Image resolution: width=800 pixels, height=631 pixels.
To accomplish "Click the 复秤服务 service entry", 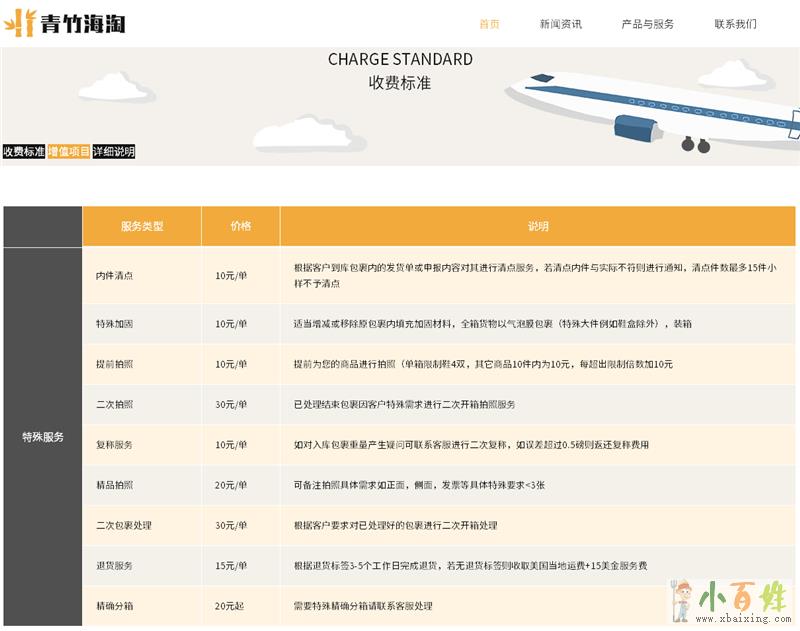I will click(x=114, y=445).
